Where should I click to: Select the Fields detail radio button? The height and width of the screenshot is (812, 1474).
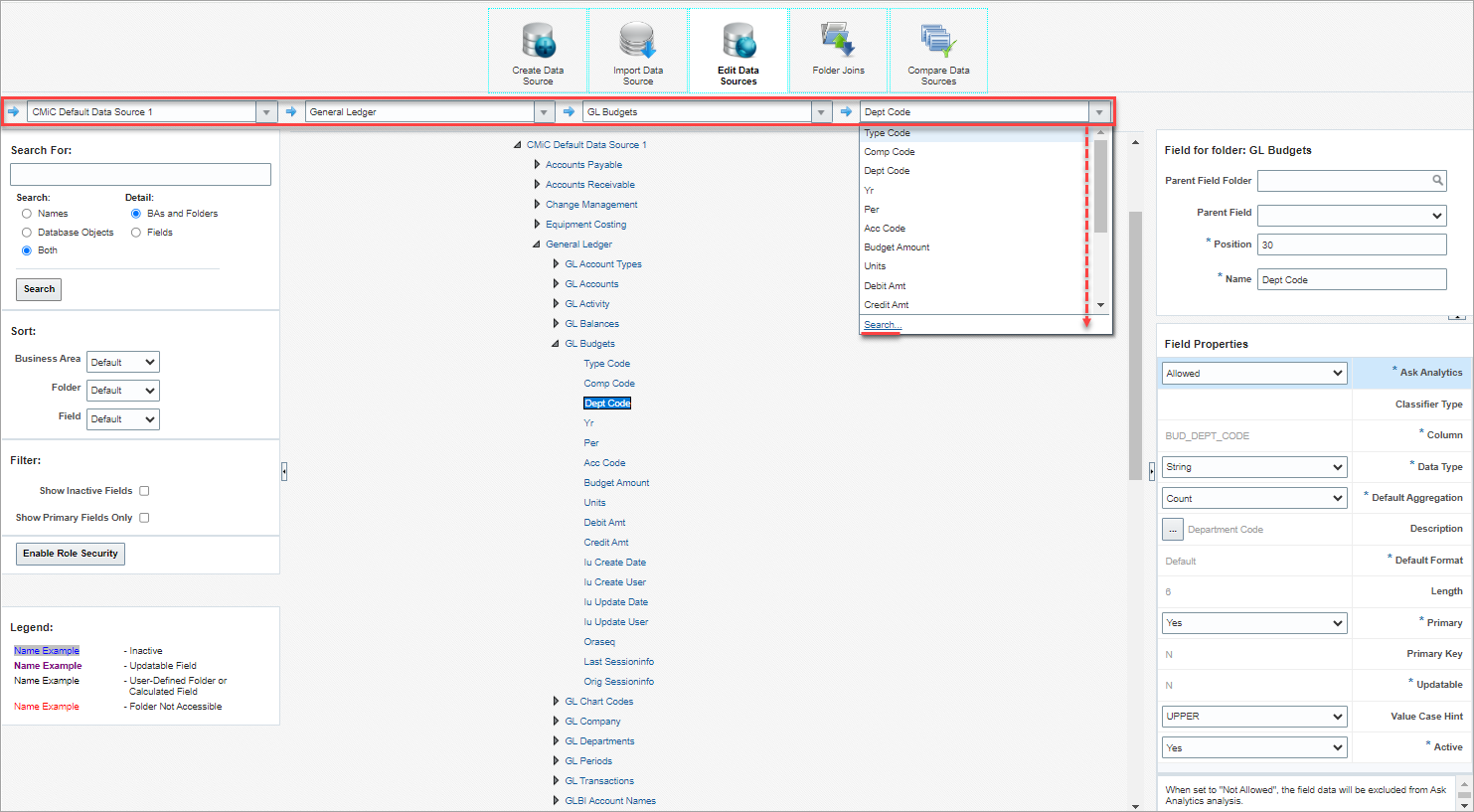pos(136,233)
